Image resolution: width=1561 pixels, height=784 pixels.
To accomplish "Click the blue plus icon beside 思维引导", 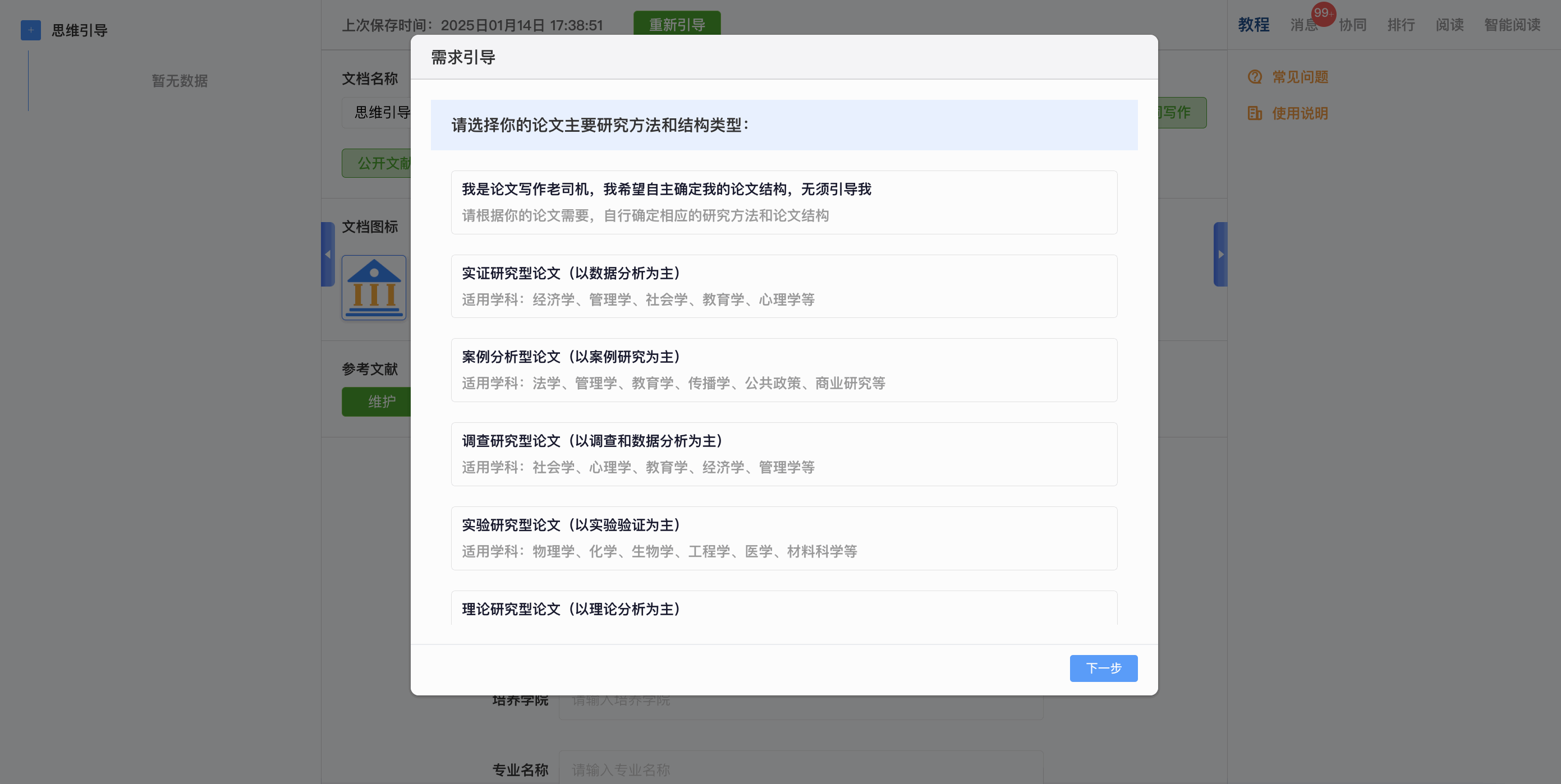I will click(x=30, y=30).
